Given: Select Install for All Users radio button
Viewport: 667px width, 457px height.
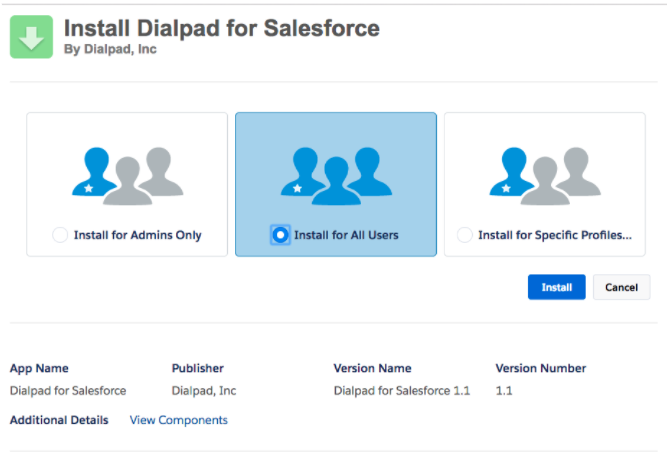Looking at the screenshot, I should click(x=280, y=235).
